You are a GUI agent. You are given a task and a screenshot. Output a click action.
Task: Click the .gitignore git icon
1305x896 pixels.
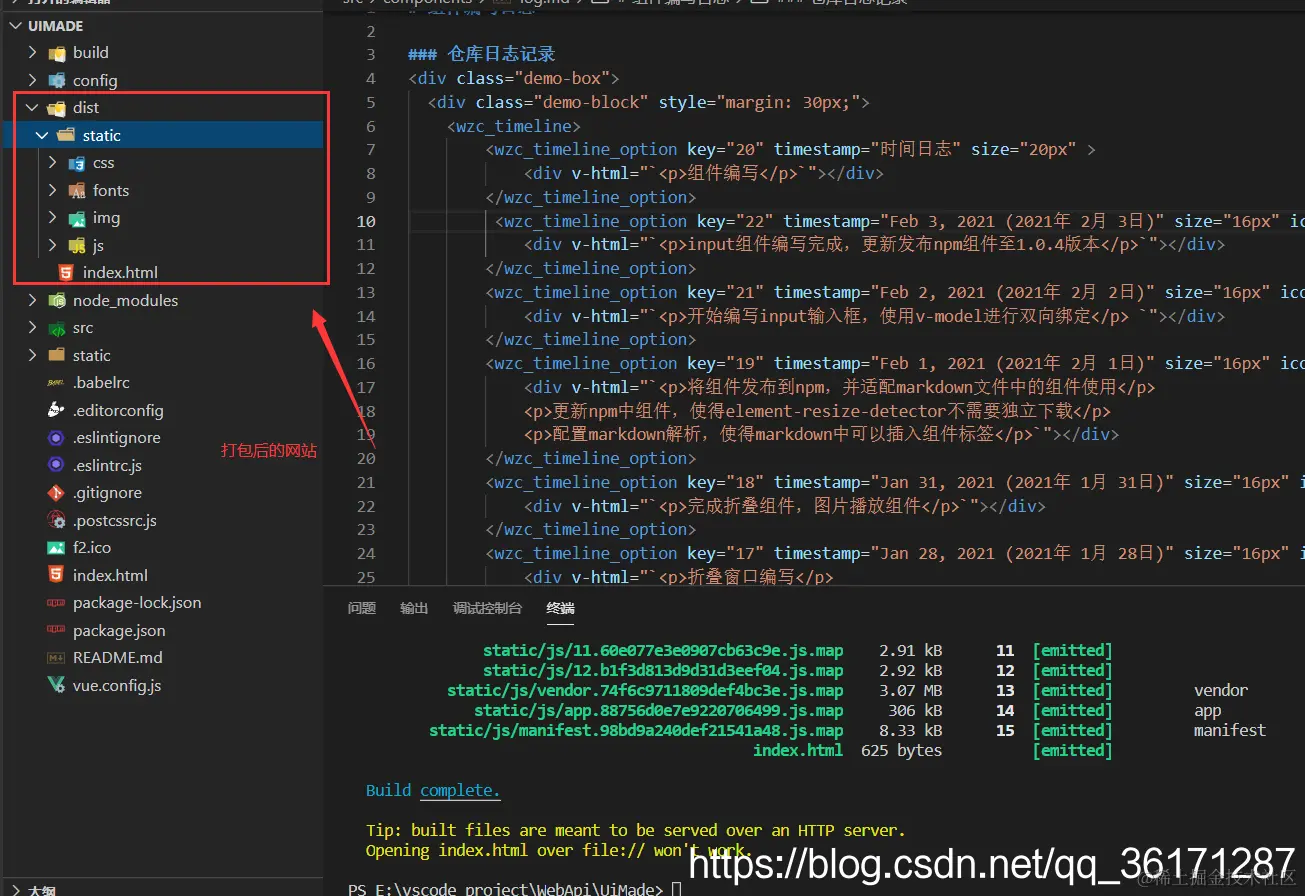(x=57, y=493)
